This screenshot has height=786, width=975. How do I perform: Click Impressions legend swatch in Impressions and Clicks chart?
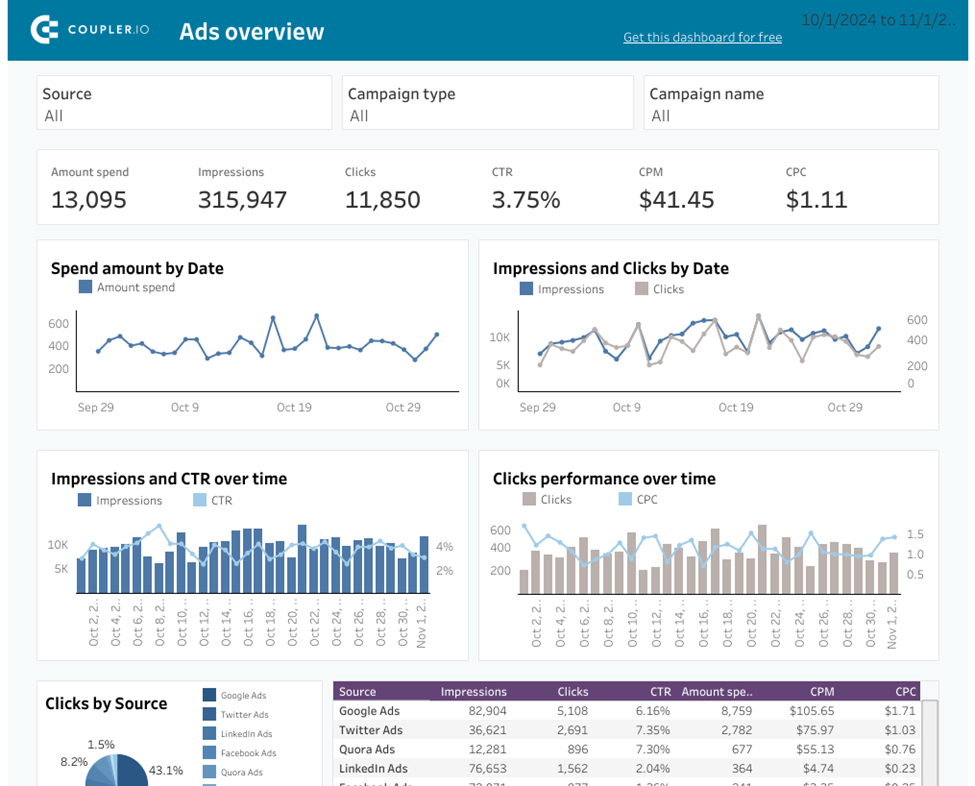pyautogui.click(x=526, y=289)
